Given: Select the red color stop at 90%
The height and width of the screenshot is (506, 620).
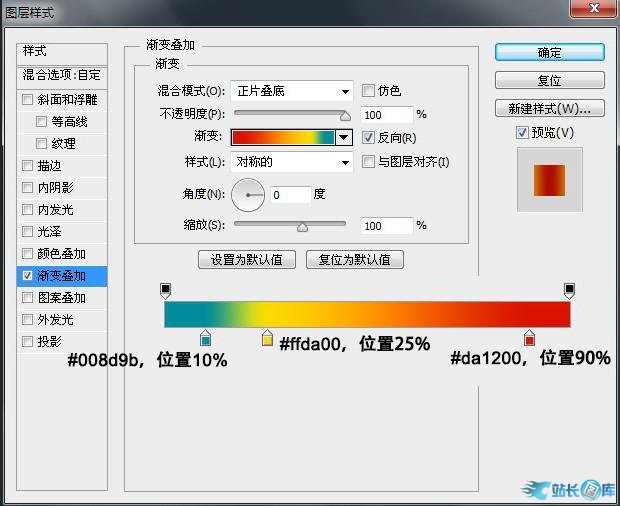Looking at the screenshot, I should click(x=530, y=340).
